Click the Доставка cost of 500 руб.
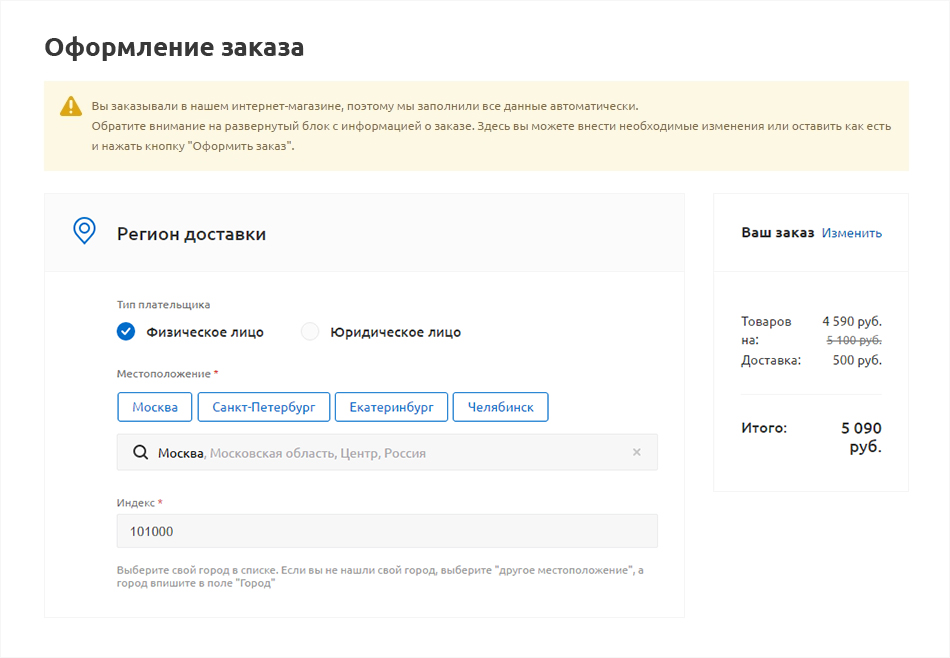Screen dimensions: 950x658 coord(857,360)
